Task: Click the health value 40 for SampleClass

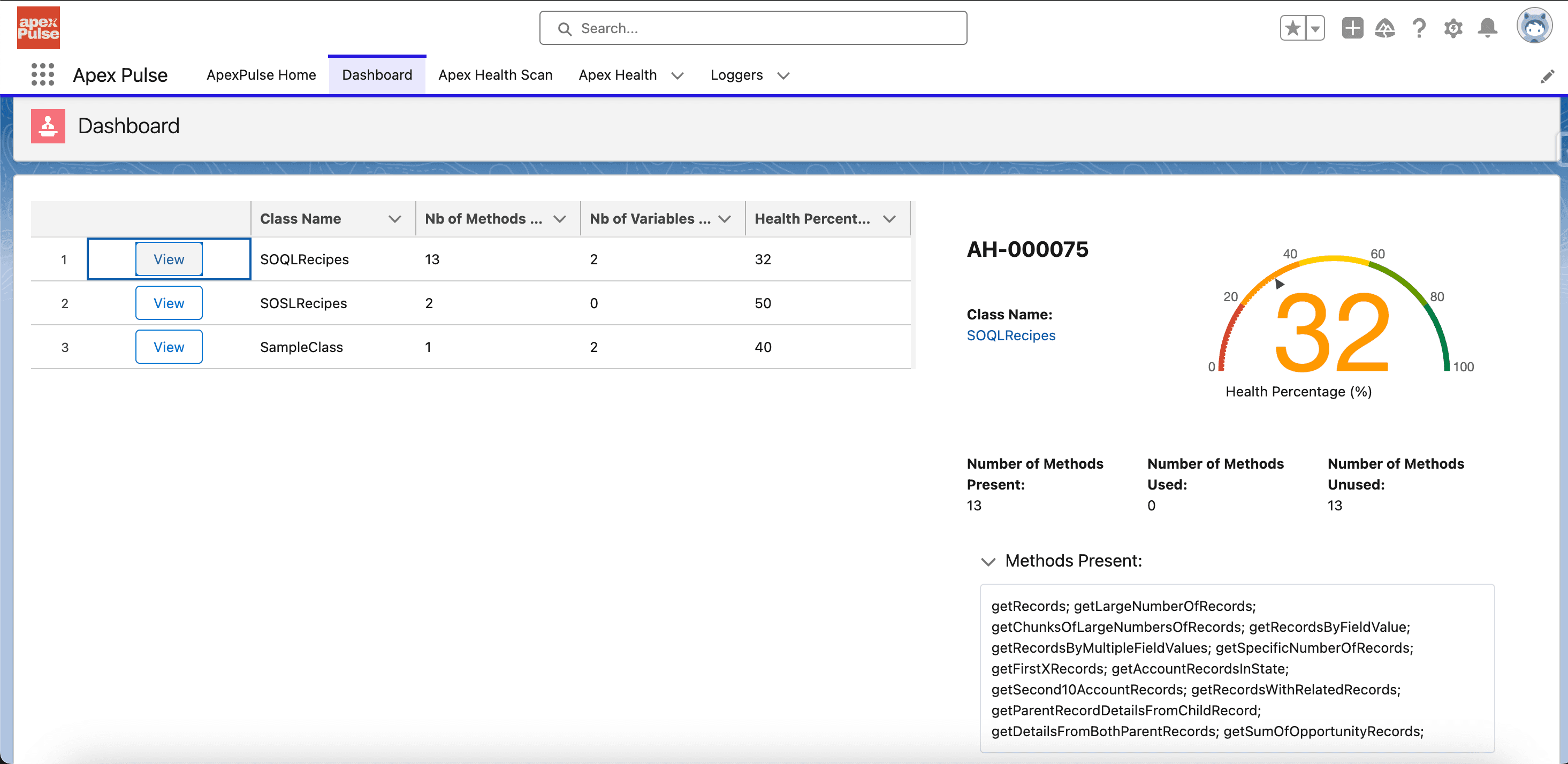Action: [763, 347]
